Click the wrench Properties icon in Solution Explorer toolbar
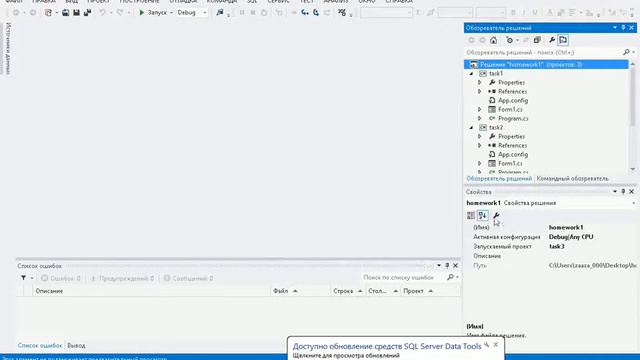Viewport: 640px width, 360px height. [x=552, y=40]
